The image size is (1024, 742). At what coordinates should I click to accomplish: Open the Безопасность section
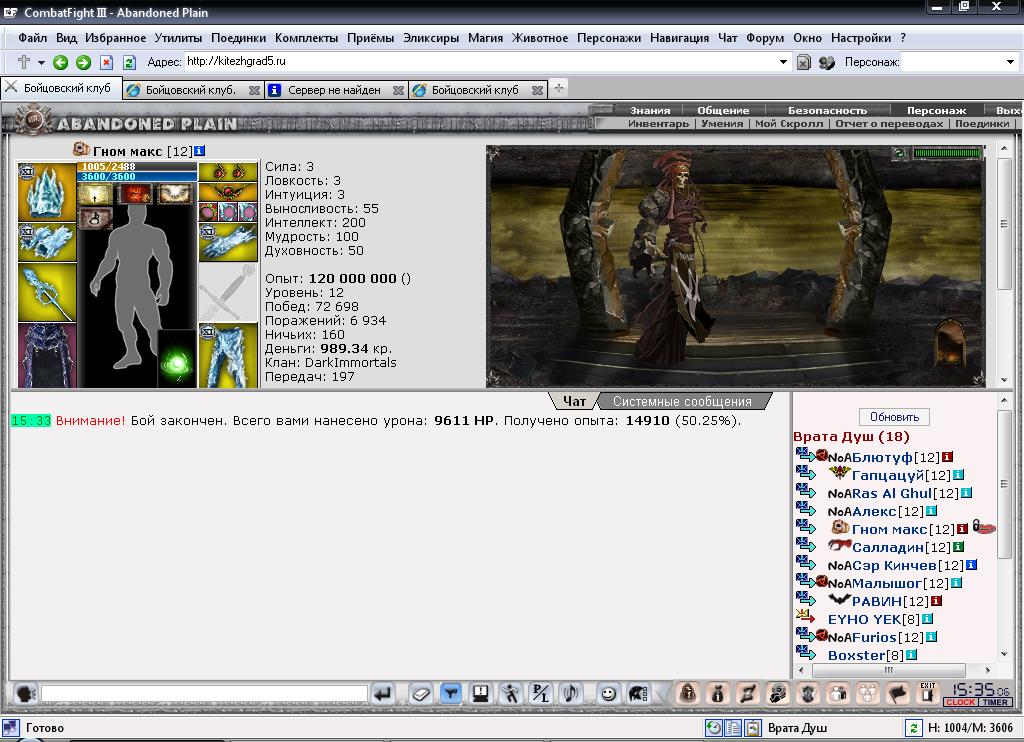point(827,110)
